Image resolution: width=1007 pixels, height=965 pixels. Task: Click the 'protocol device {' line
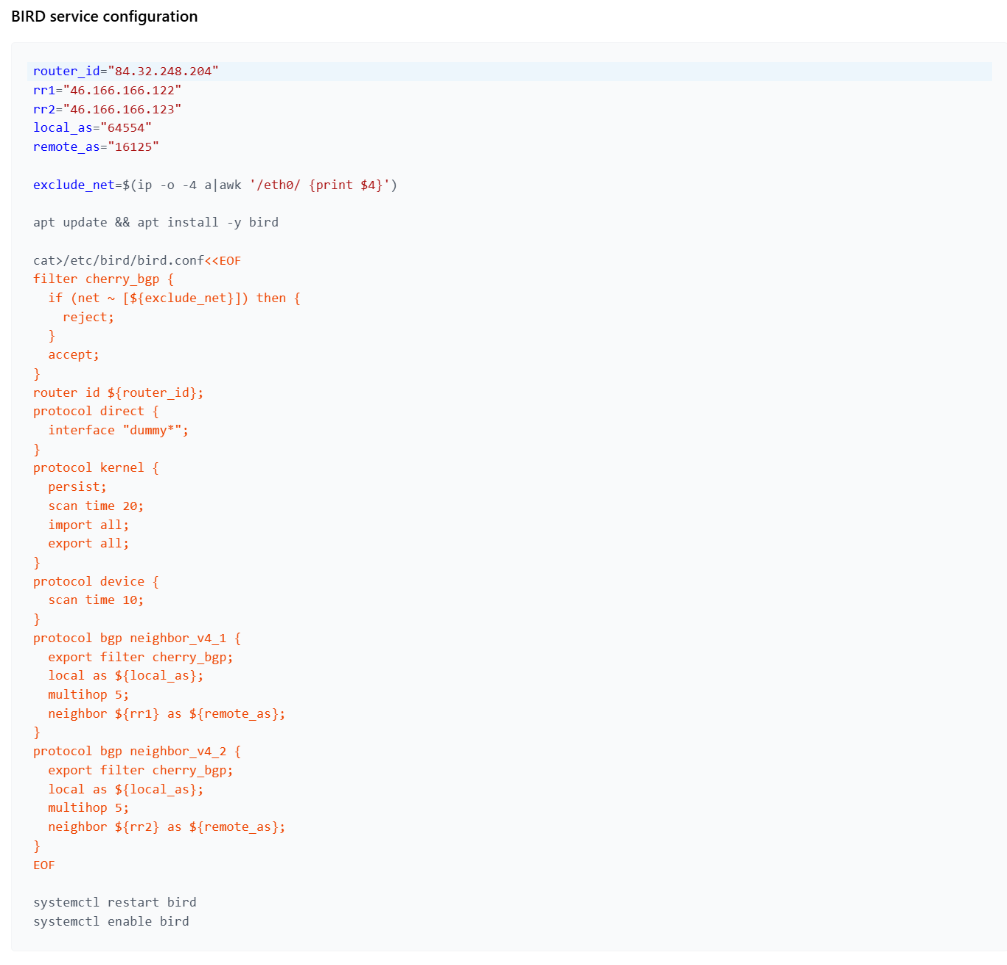(x=96, y=581)
